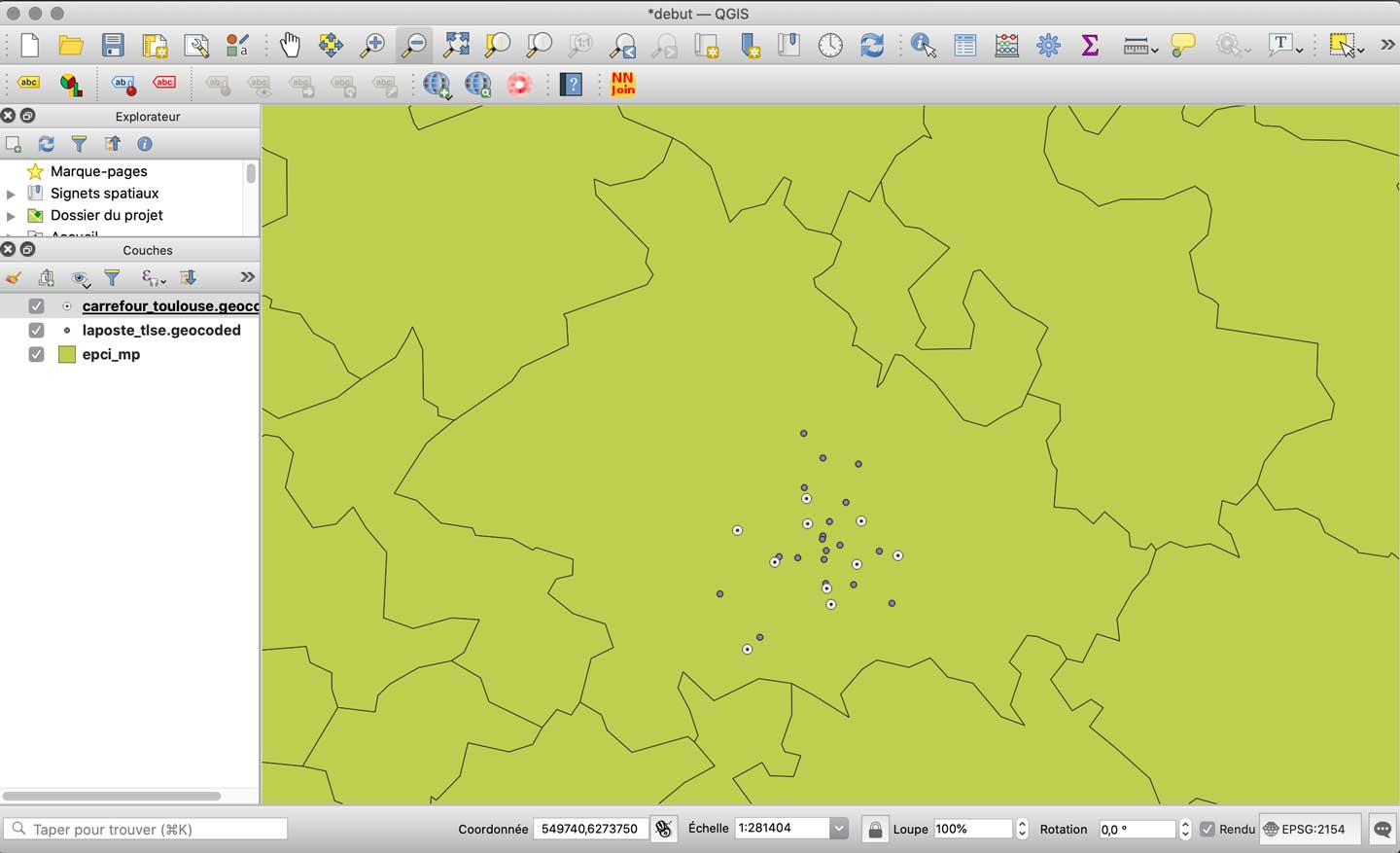
Task: Save the project with the floppy disk icon
Action: (x=113, y=45)
